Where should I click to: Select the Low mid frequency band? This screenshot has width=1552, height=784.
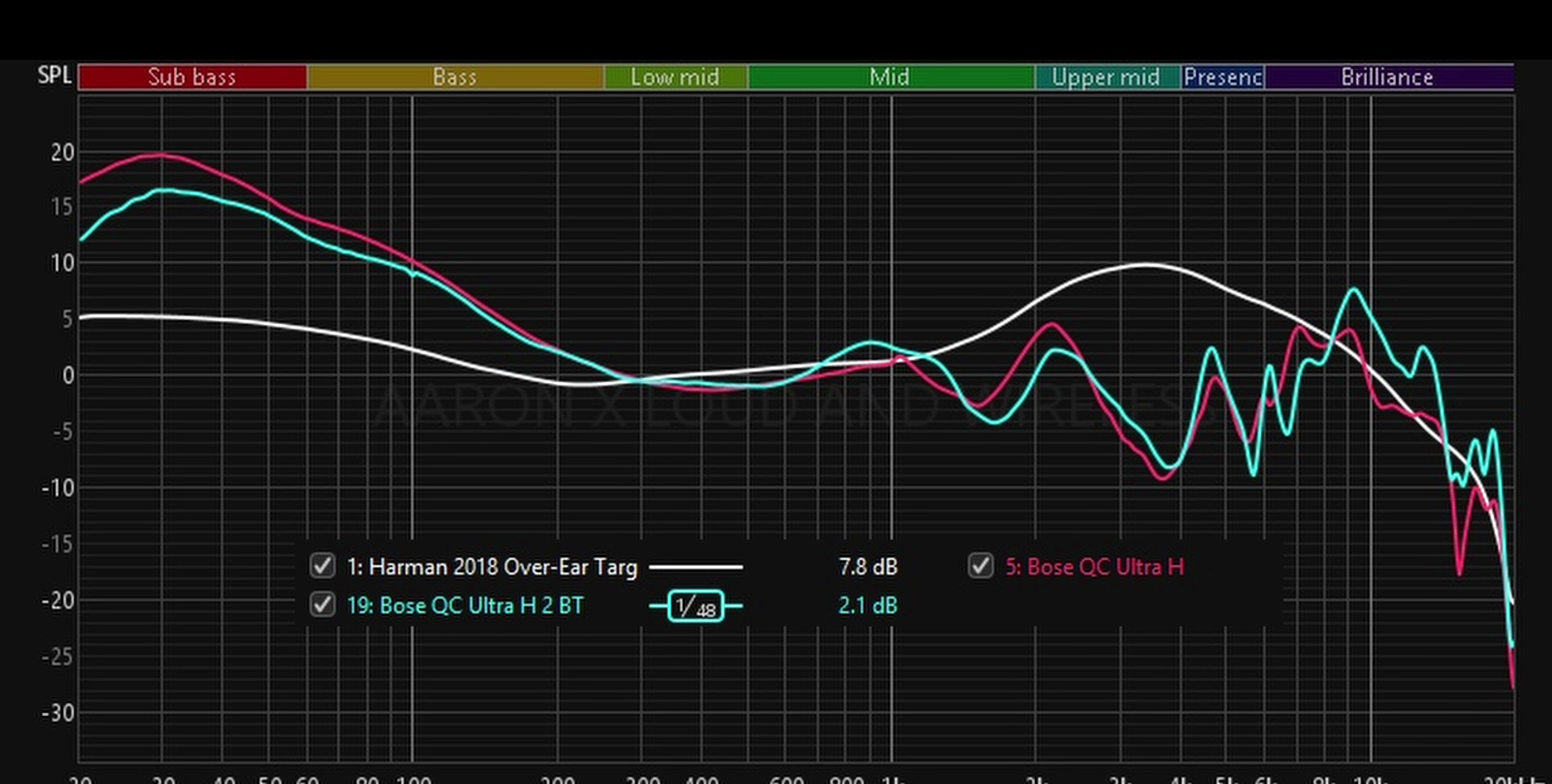coord(675,77)
